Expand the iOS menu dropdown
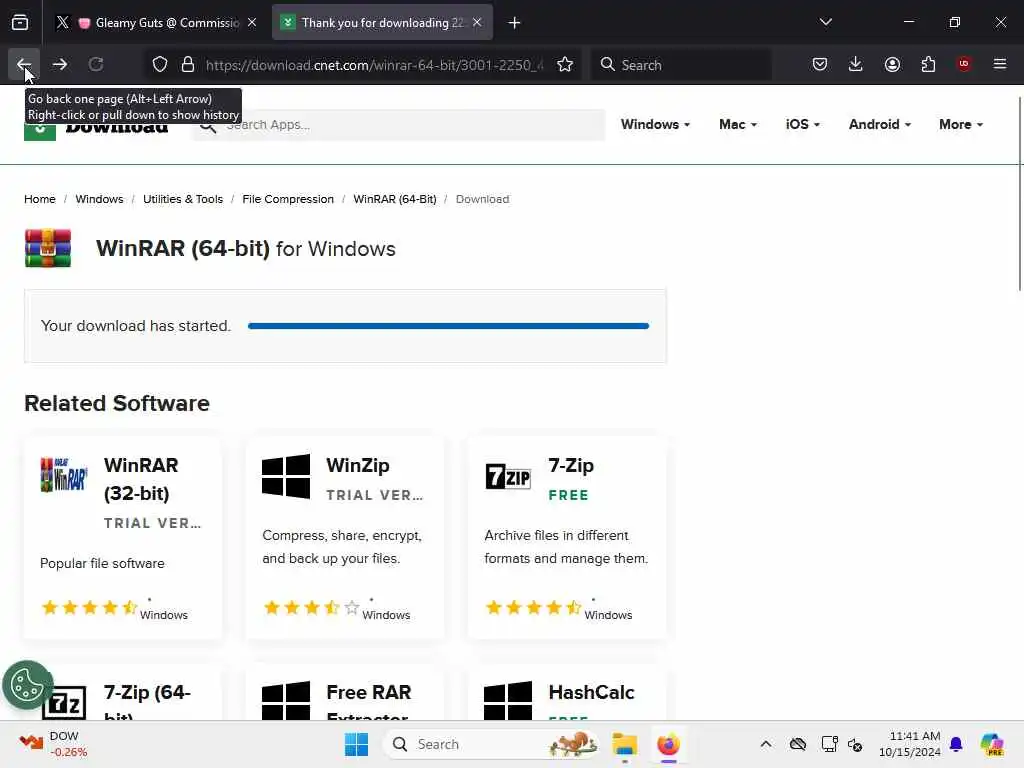This screenshot has width=1024, height=768. [803, 124]
